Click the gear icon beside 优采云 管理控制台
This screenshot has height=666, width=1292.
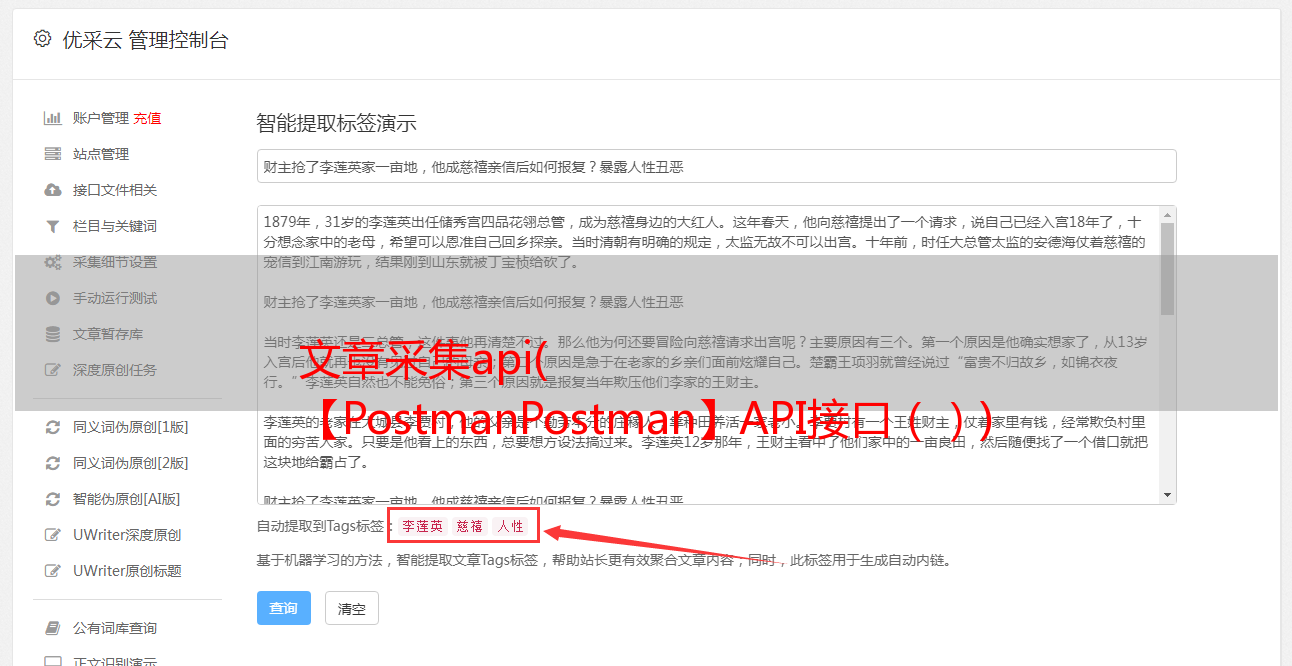(42, 39)
